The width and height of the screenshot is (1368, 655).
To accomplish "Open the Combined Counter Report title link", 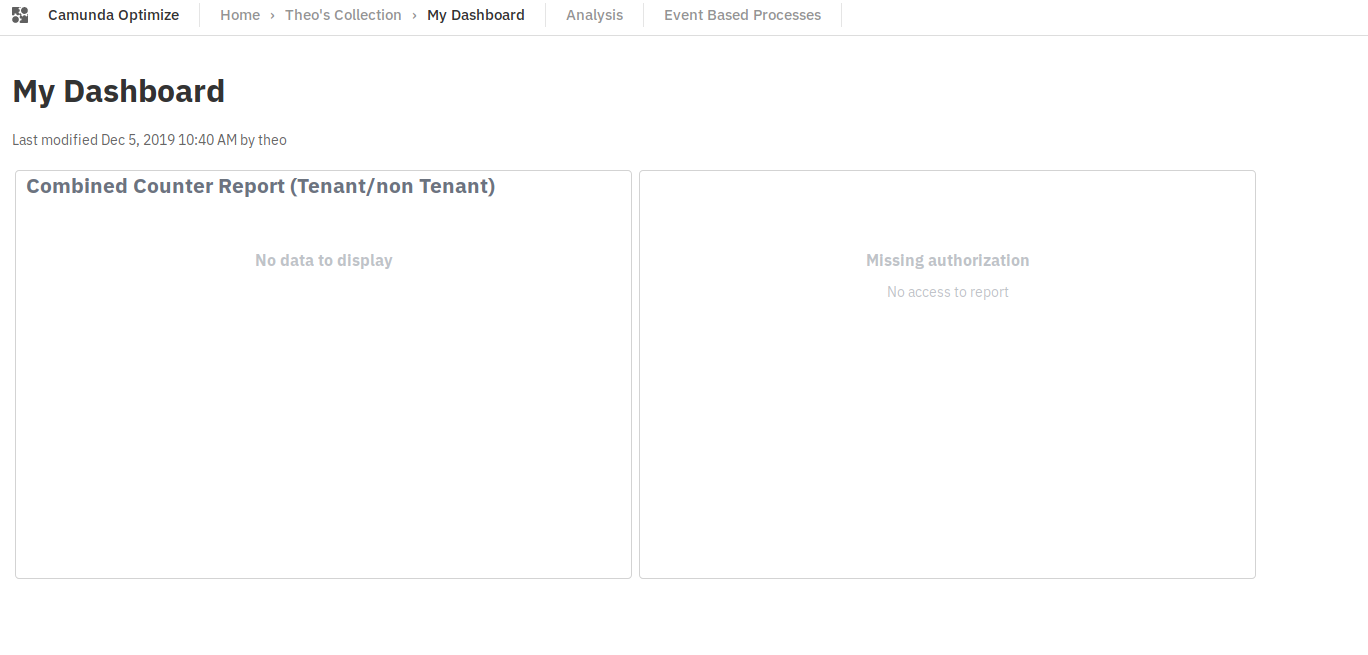I will 260,186.
